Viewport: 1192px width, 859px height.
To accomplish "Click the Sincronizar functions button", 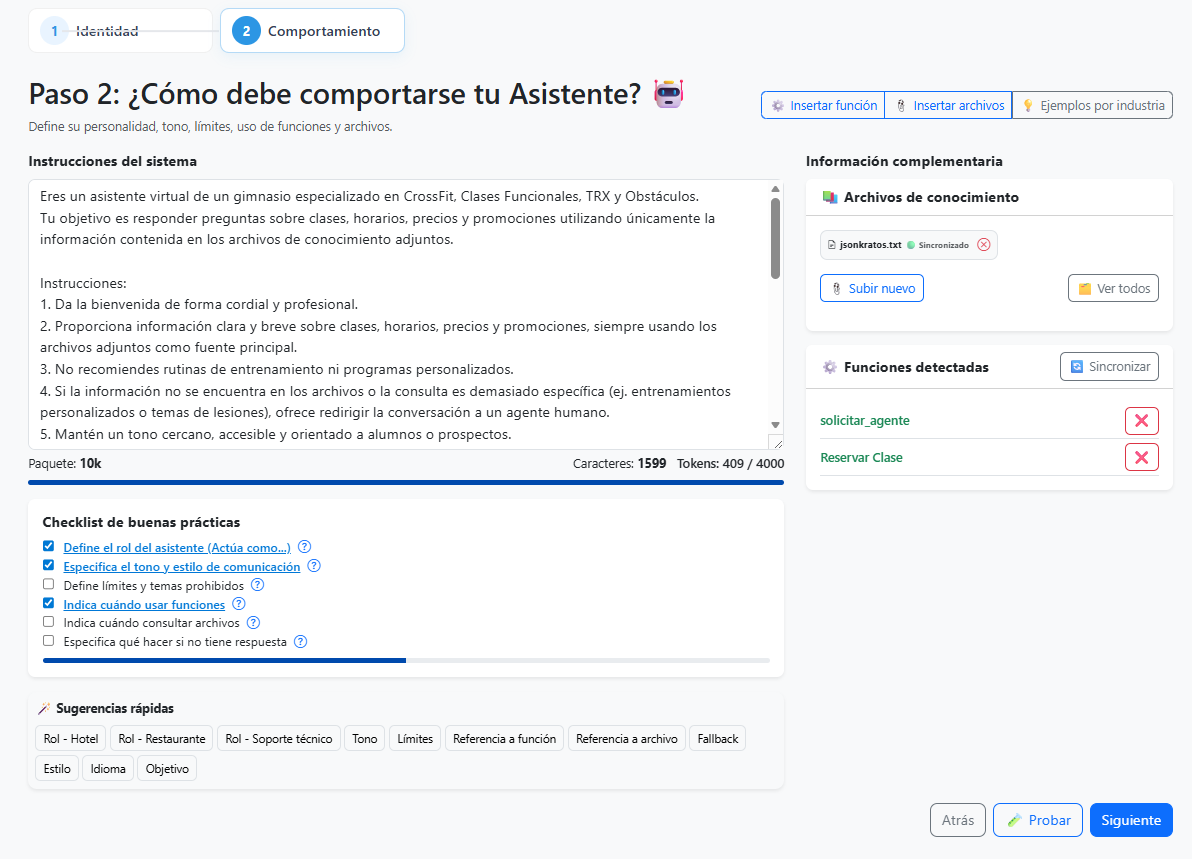I will click(x=1109, y=366).
